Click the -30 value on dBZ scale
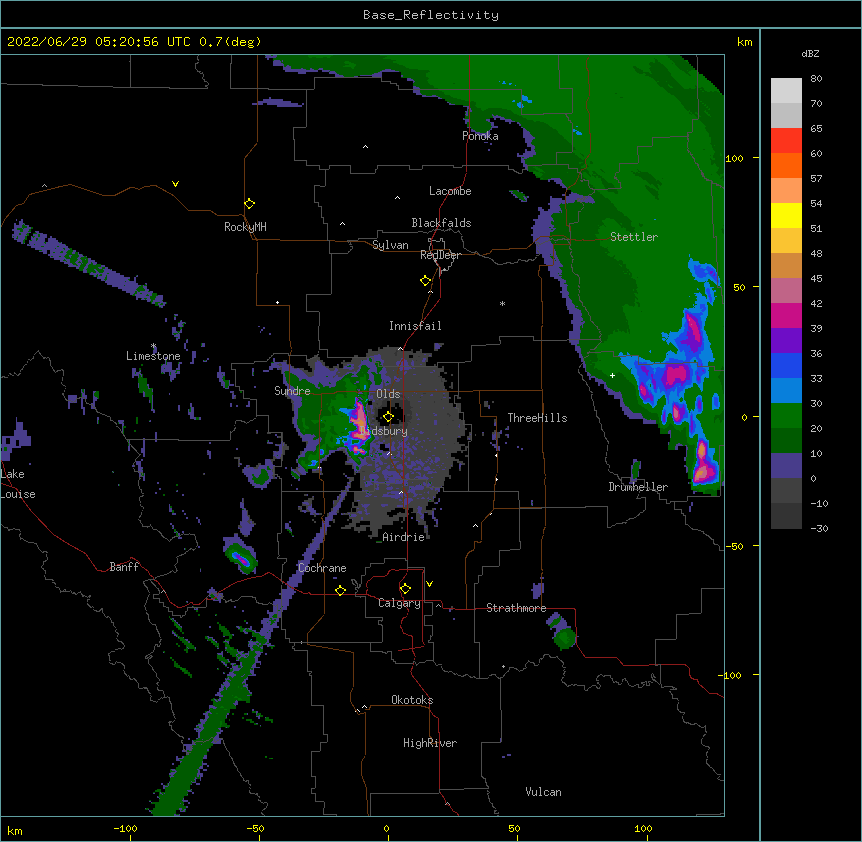Image resolution: width=862 pixels, height=842 pixels. pos(819,528)
